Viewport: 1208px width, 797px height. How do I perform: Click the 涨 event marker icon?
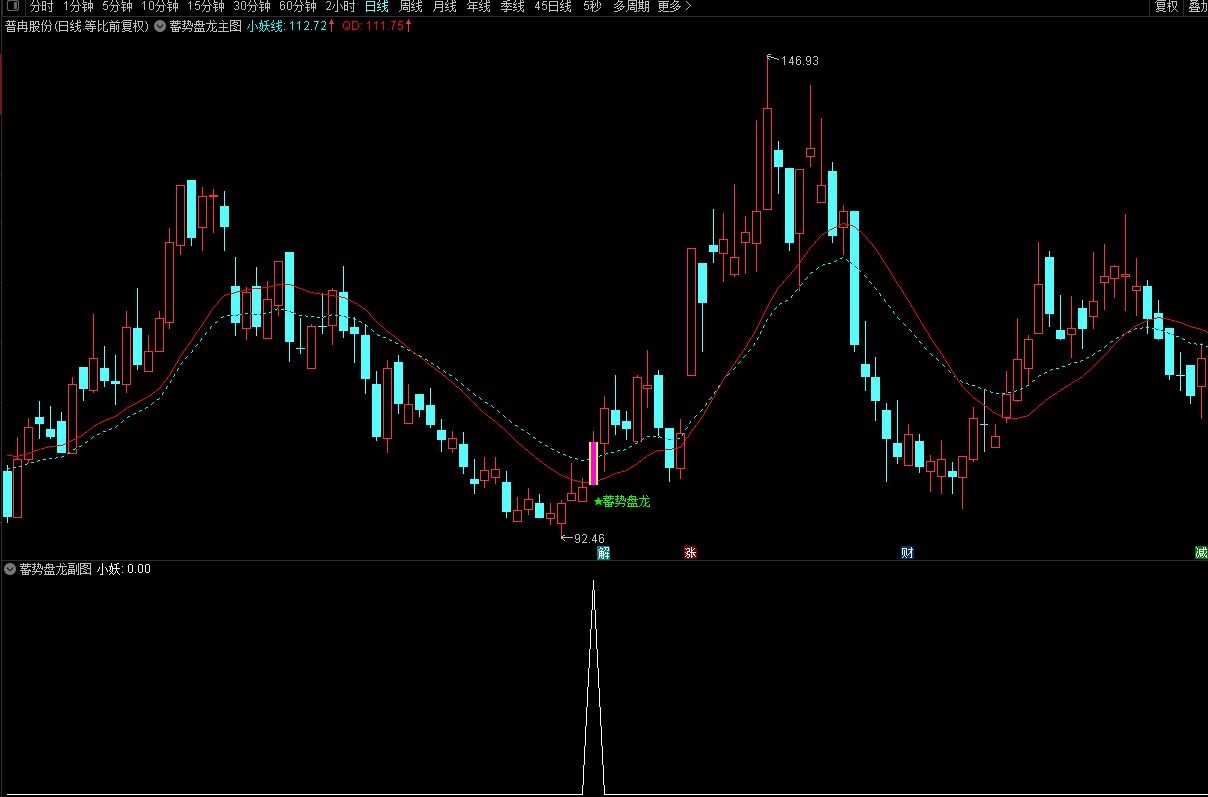pyautogui.click(x=689, y=553)
